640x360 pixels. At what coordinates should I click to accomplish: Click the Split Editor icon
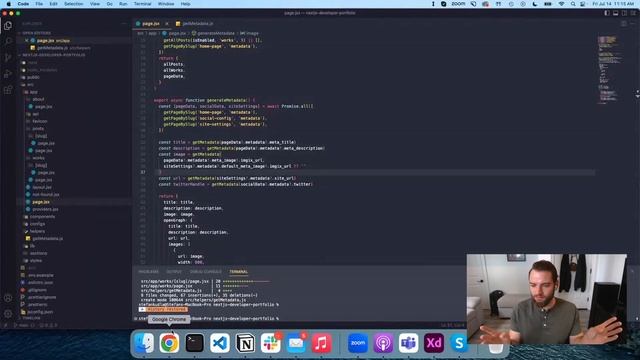[624, 24]
